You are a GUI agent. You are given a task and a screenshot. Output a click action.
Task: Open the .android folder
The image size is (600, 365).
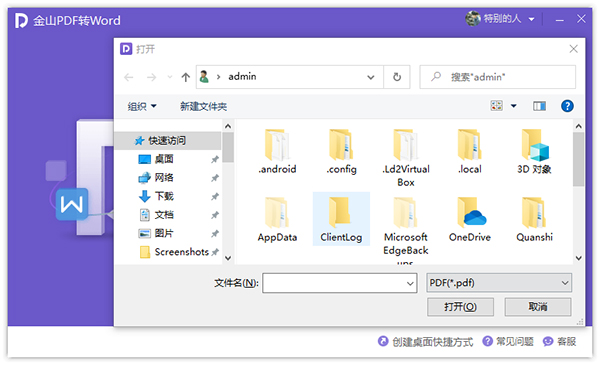click(x=277, y=152)
